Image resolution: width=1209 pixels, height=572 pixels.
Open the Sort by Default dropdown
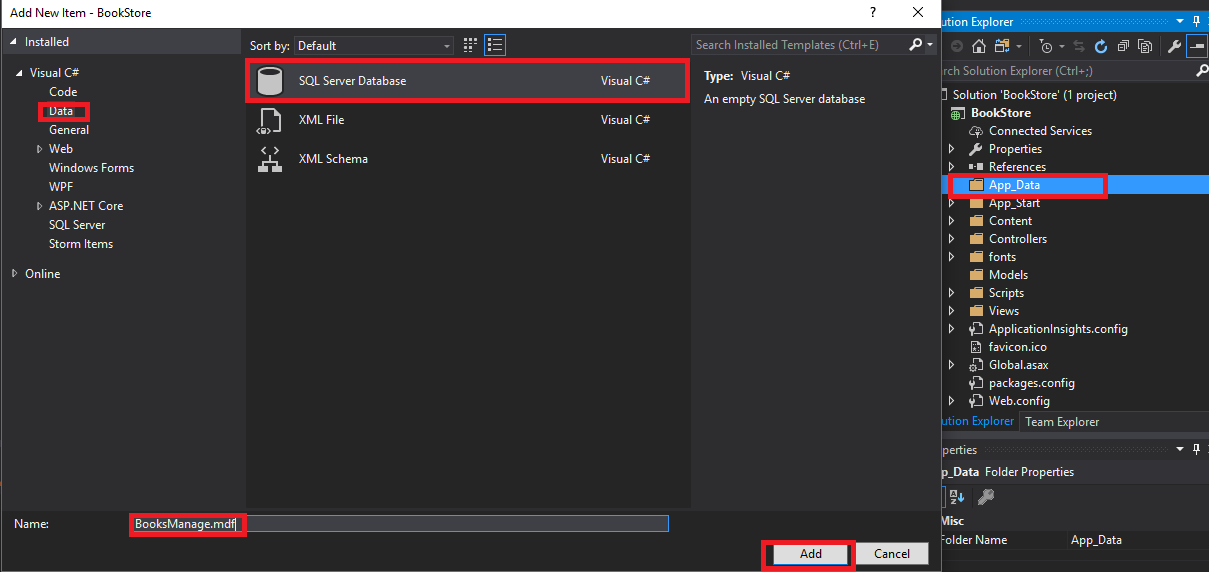374,45
